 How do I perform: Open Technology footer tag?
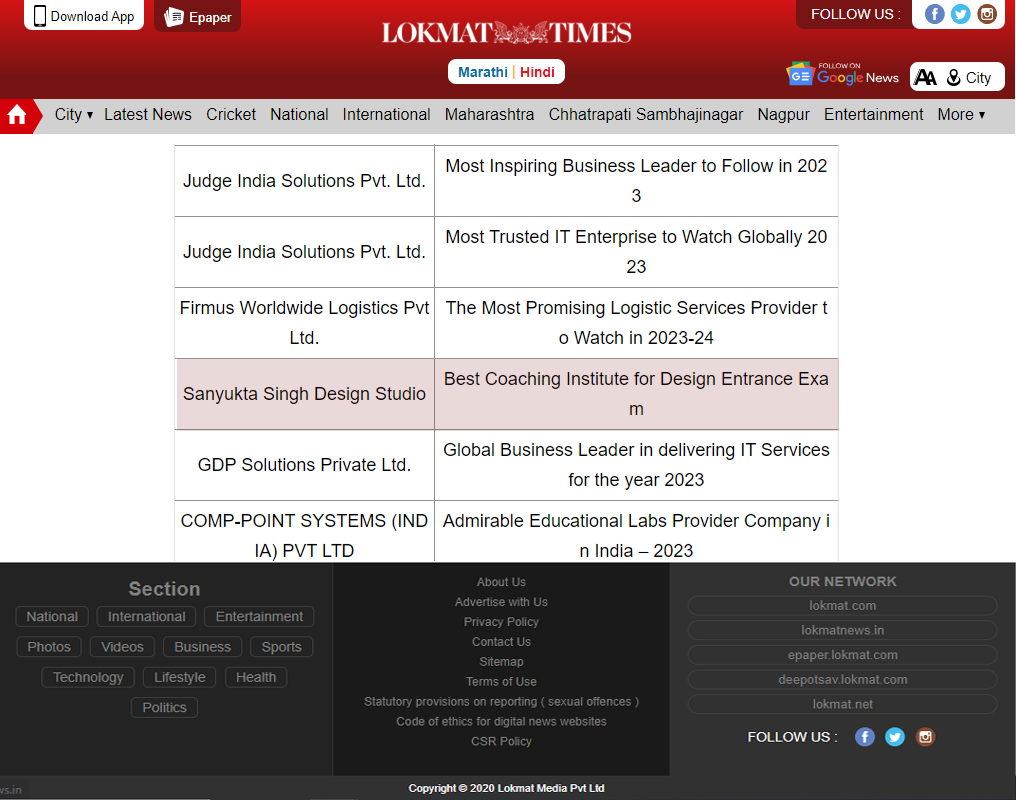point(88,678)
